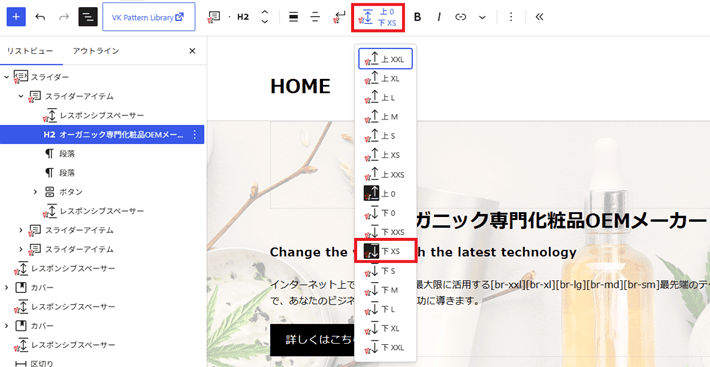Expand the first カバー item
Image resolution: width=710 pixels, height=367 pixels.
coord(6,287)
